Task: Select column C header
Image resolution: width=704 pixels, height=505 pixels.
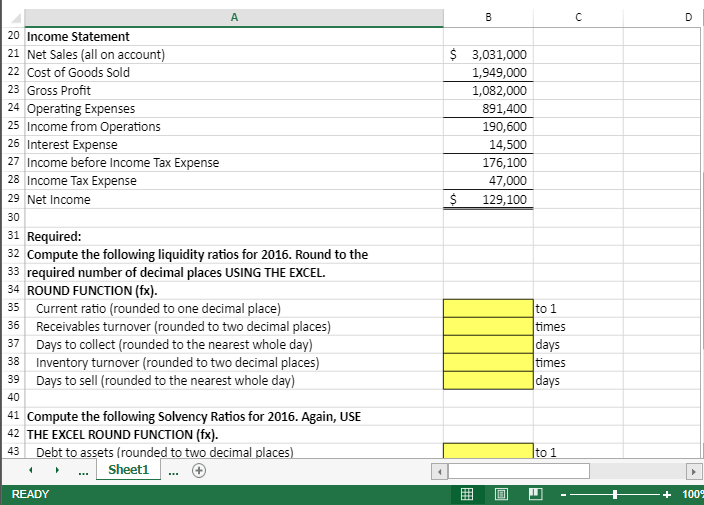Action: (x=578, y=18)
